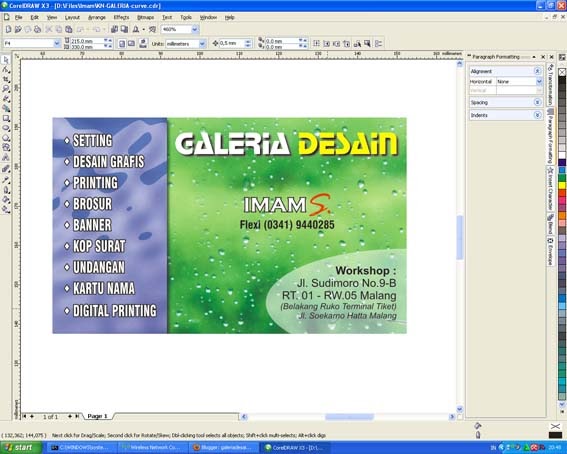Select the Interactive Fill tool

pos(6,209)
